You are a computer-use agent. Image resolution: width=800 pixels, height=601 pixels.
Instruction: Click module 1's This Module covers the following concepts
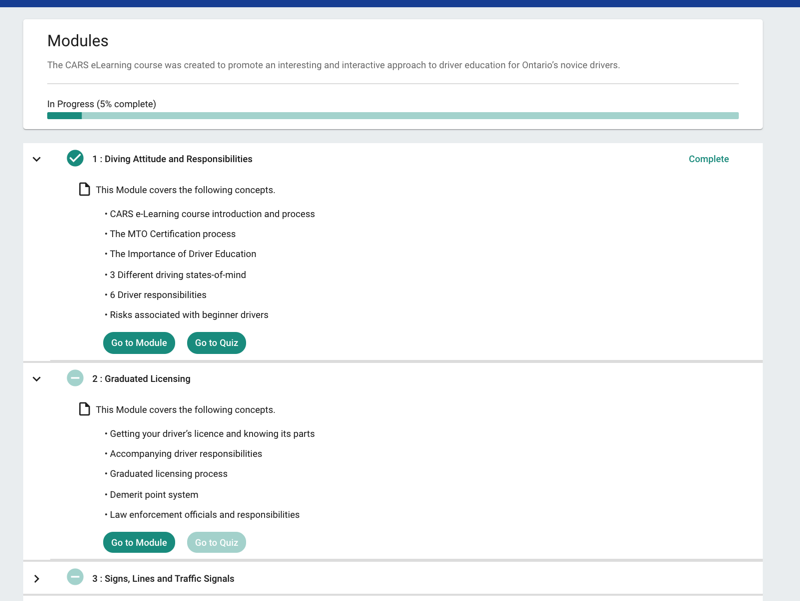pos(185,190)
